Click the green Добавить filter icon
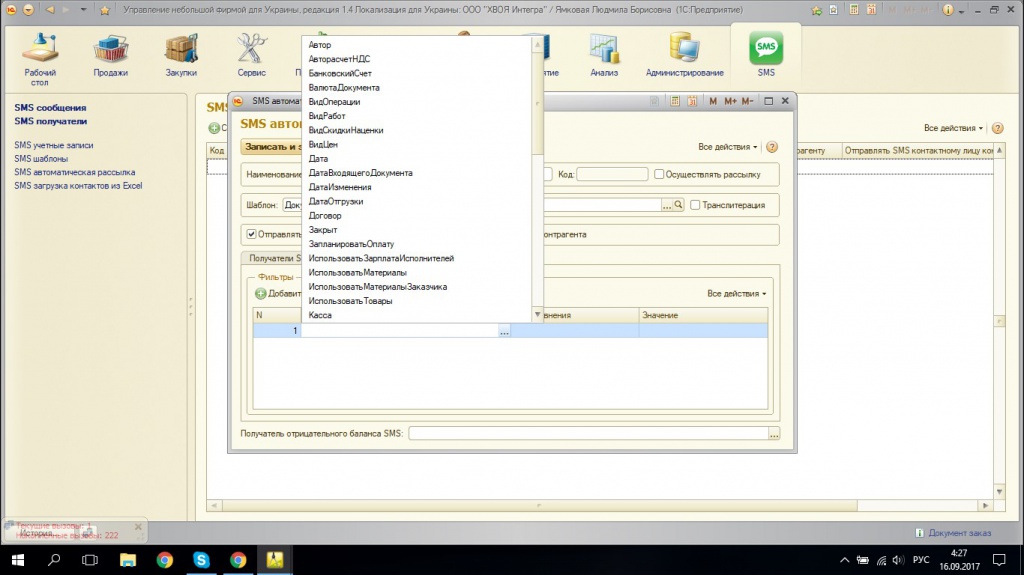The height and width of the screenshot is (575, 1024). 261,293
